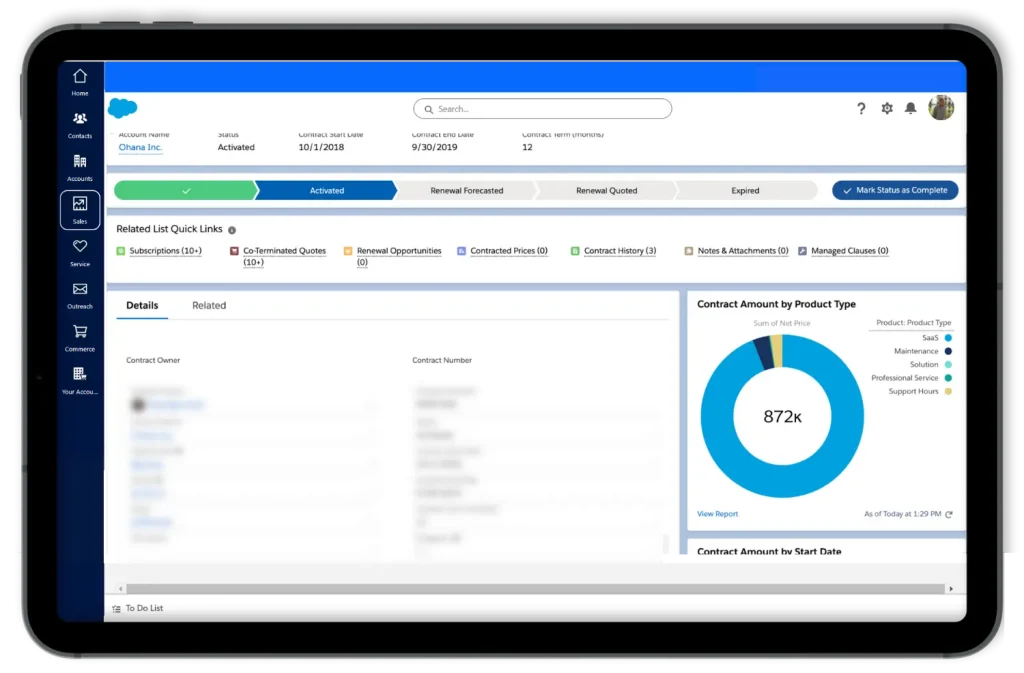Click the SaaS legend color dot
This screenshot has height=673, width=1024.
[948, 338]
